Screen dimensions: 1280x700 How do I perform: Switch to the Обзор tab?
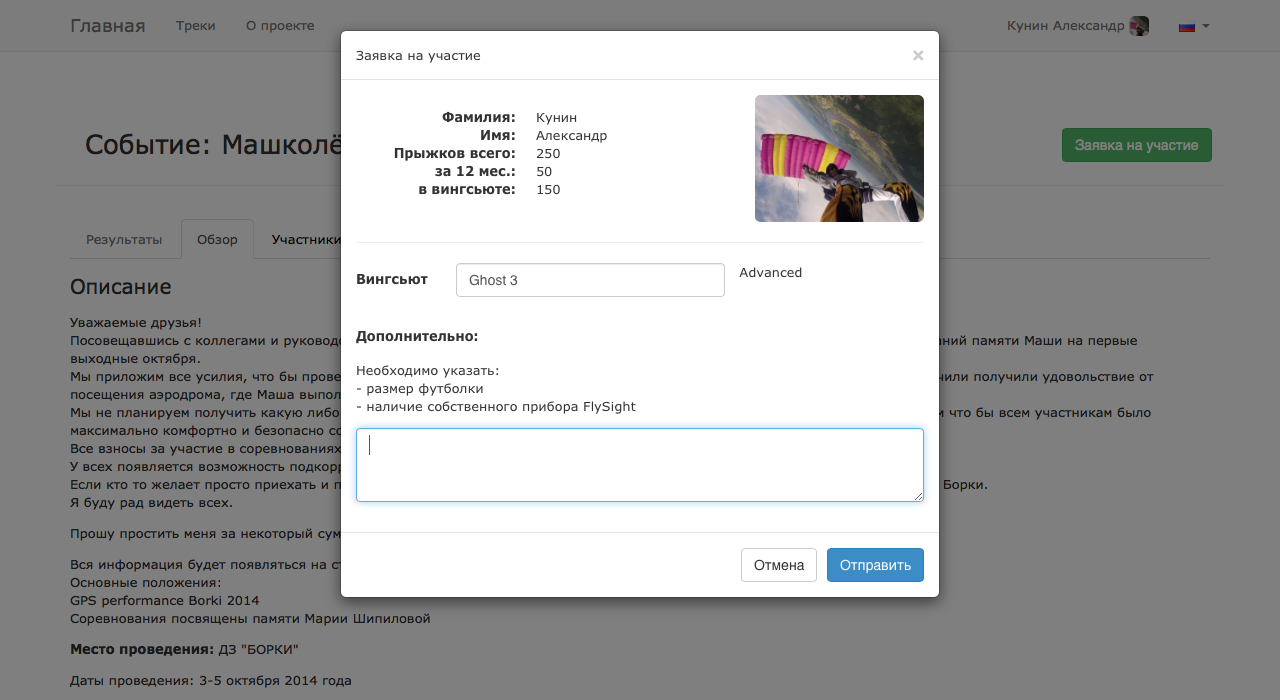point(217,240)
